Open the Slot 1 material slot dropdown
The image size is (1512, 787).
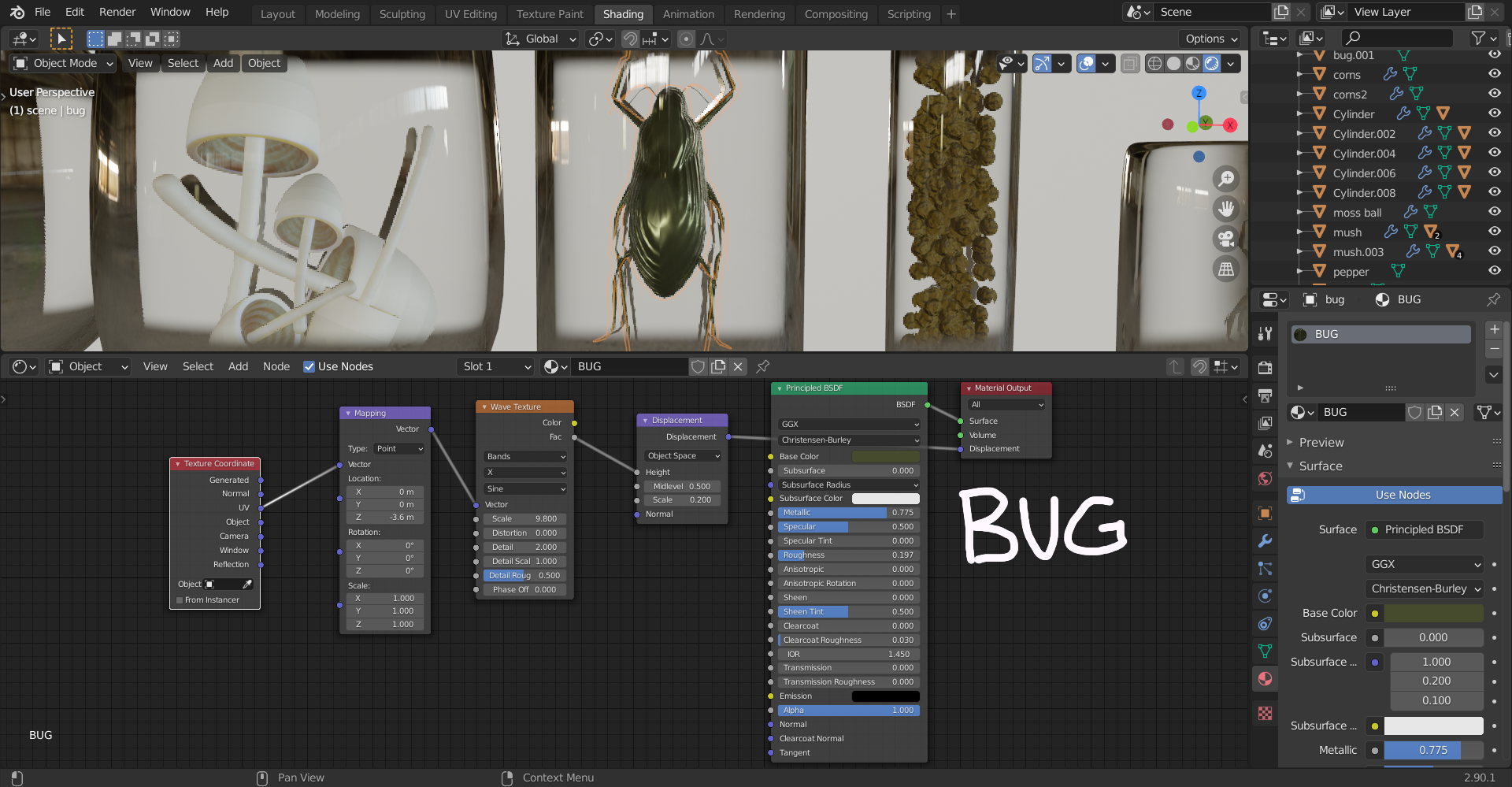pyautogui.click(x=495, y=366)
